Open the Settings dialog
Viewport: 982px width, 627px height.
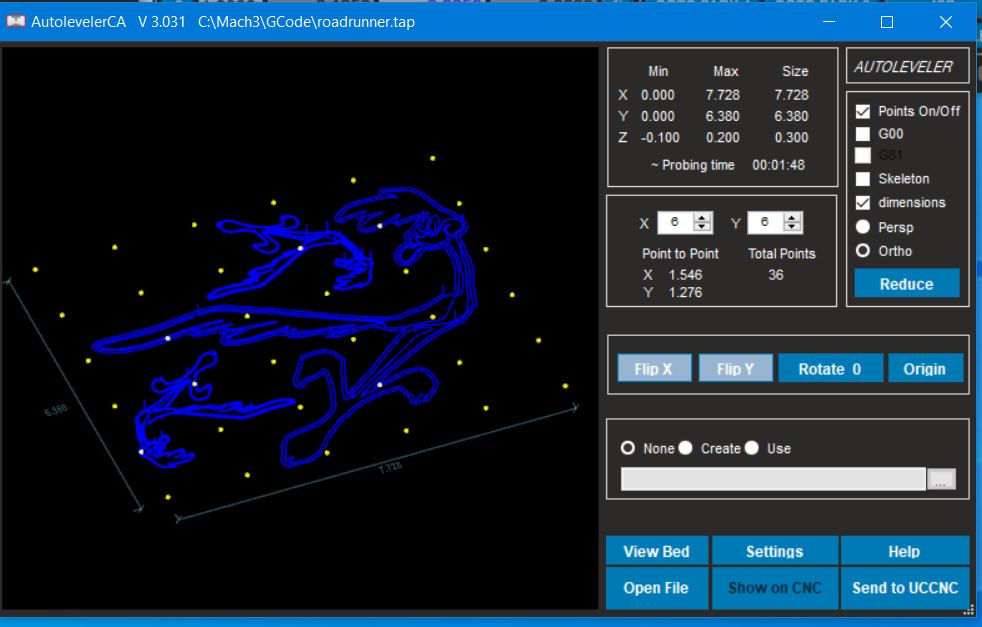pos(775,551)
